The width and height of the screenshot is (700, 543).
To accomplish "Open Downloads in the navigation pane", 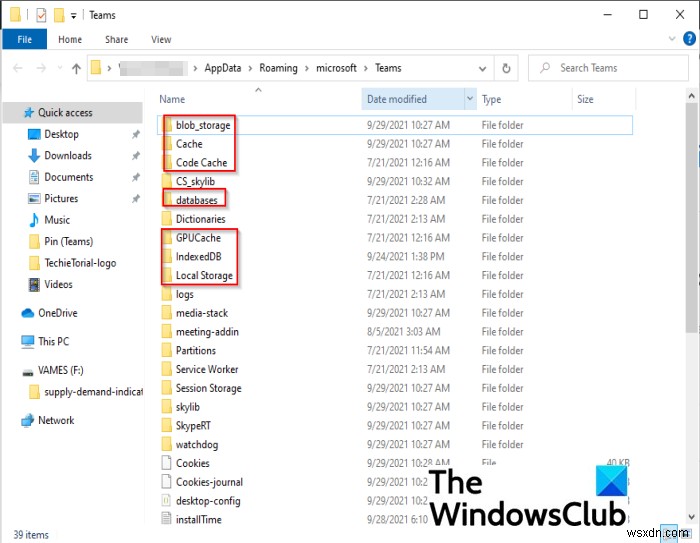I will click(x=67, y=155).
